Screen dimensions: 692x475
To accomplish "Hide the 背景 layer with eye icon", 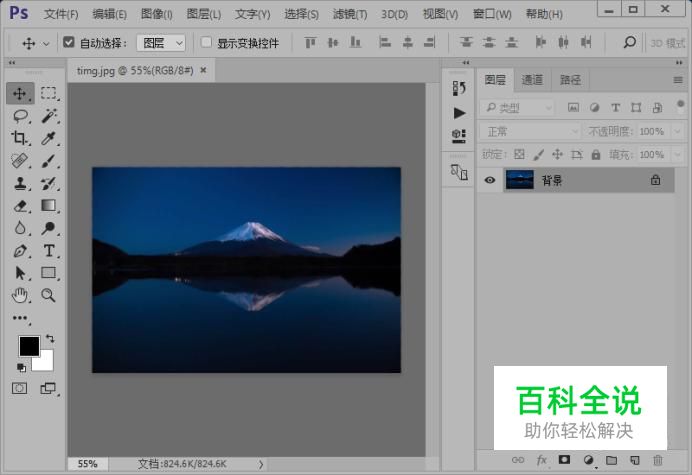I will [x=489, y=180].
